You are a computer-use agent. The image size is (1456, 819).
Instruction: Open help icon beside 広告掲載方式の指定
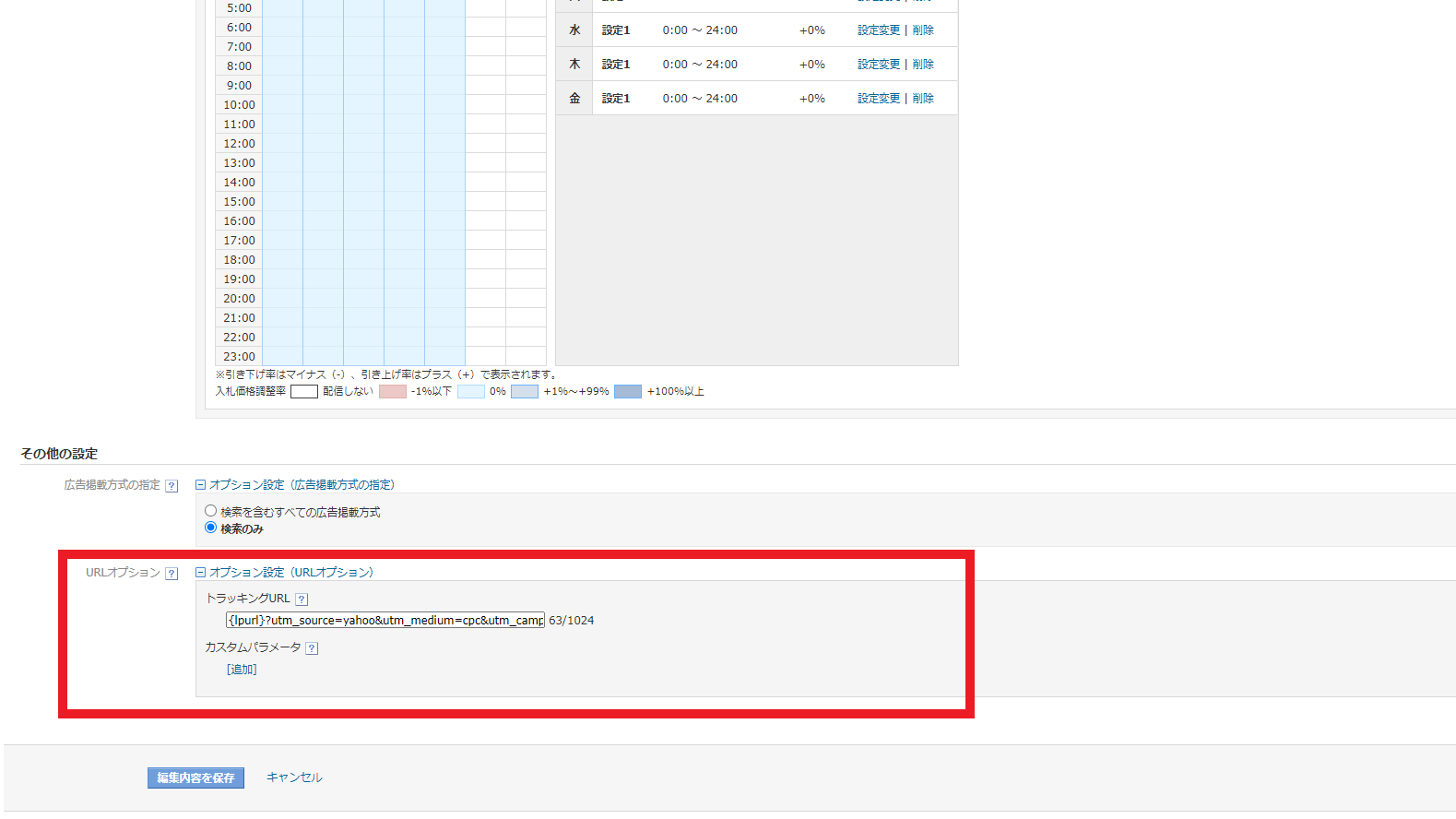[x=172, y=486]
